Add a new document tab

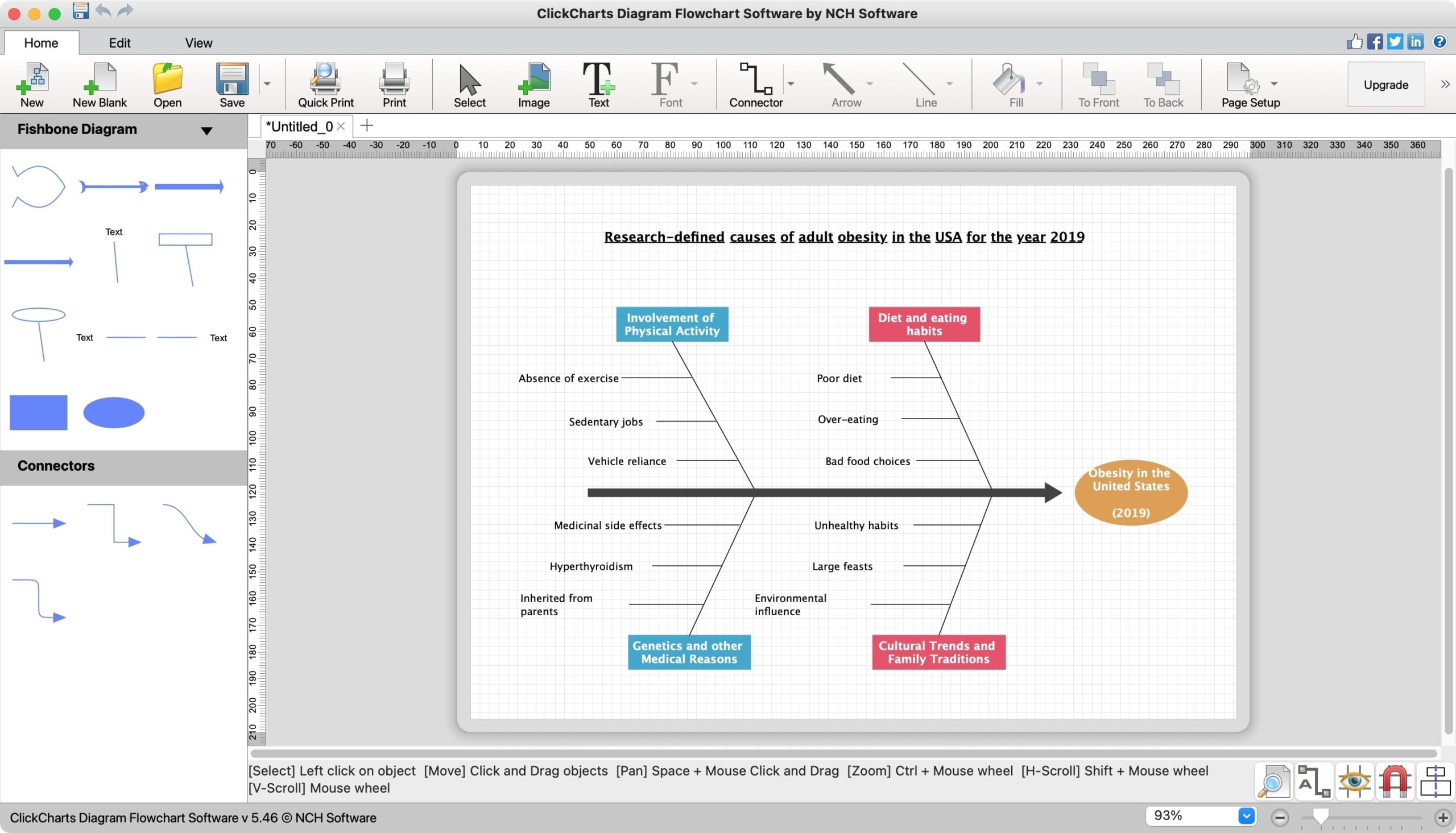(367, 125)
